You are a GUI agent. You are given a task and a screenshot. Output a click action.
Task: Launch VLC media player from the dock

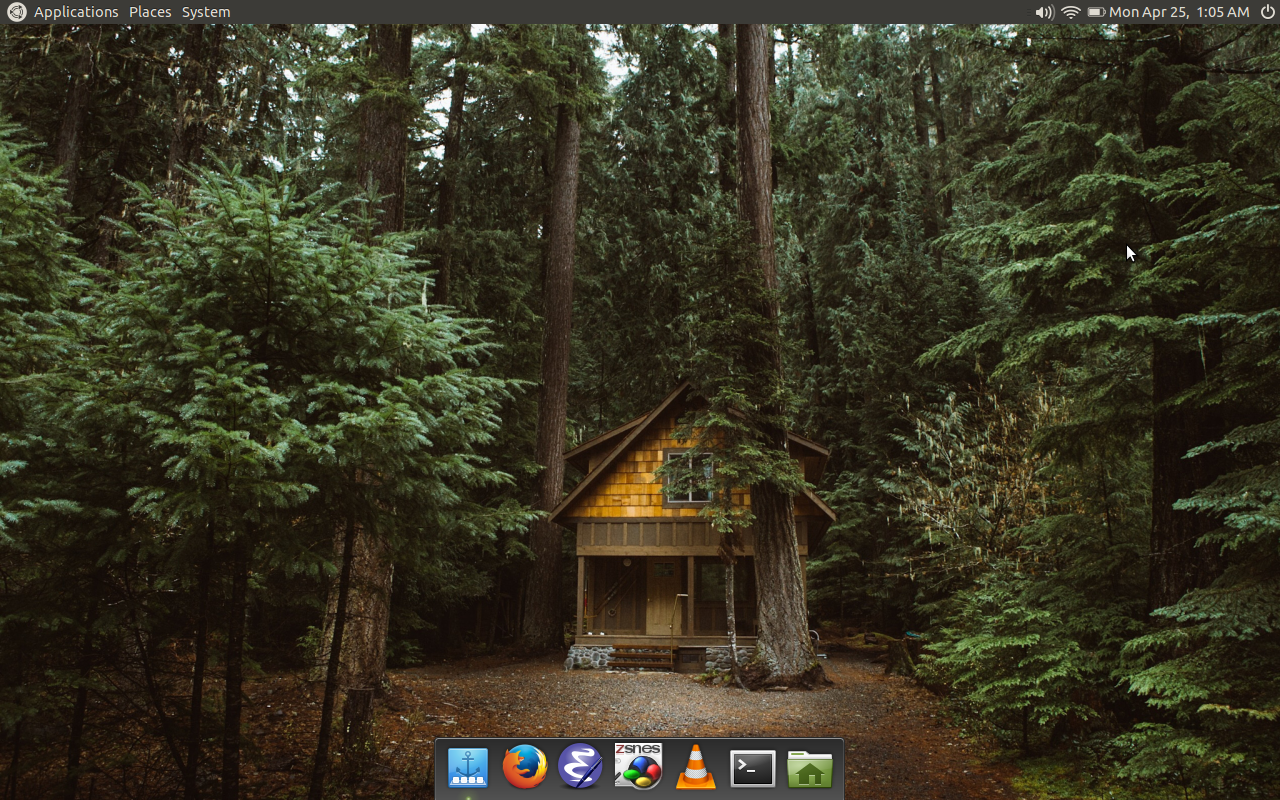(695, 768)
